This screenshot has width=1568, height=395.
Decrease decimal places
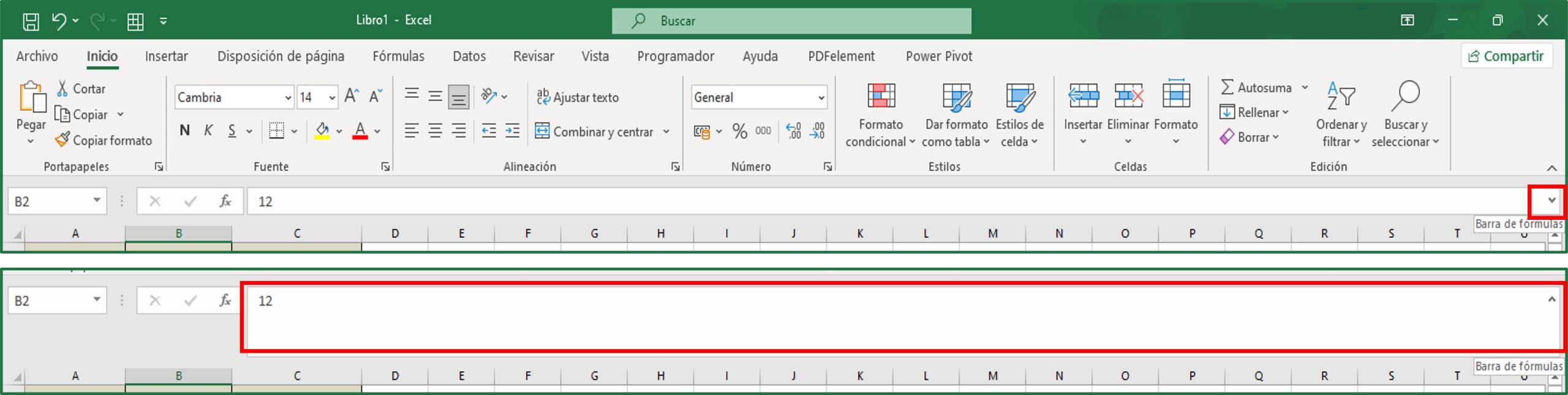tap(818, 131)
